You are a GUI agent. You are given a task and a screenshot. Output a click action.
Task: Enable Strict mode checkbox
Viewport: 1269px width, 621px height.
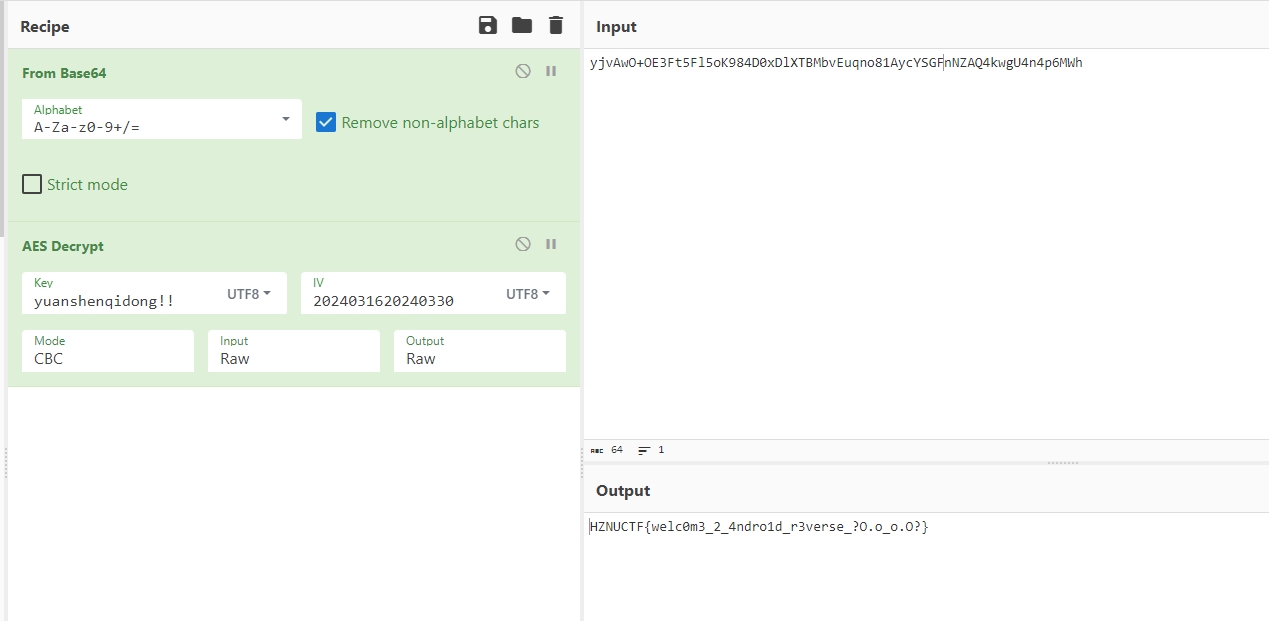(32, 185)
